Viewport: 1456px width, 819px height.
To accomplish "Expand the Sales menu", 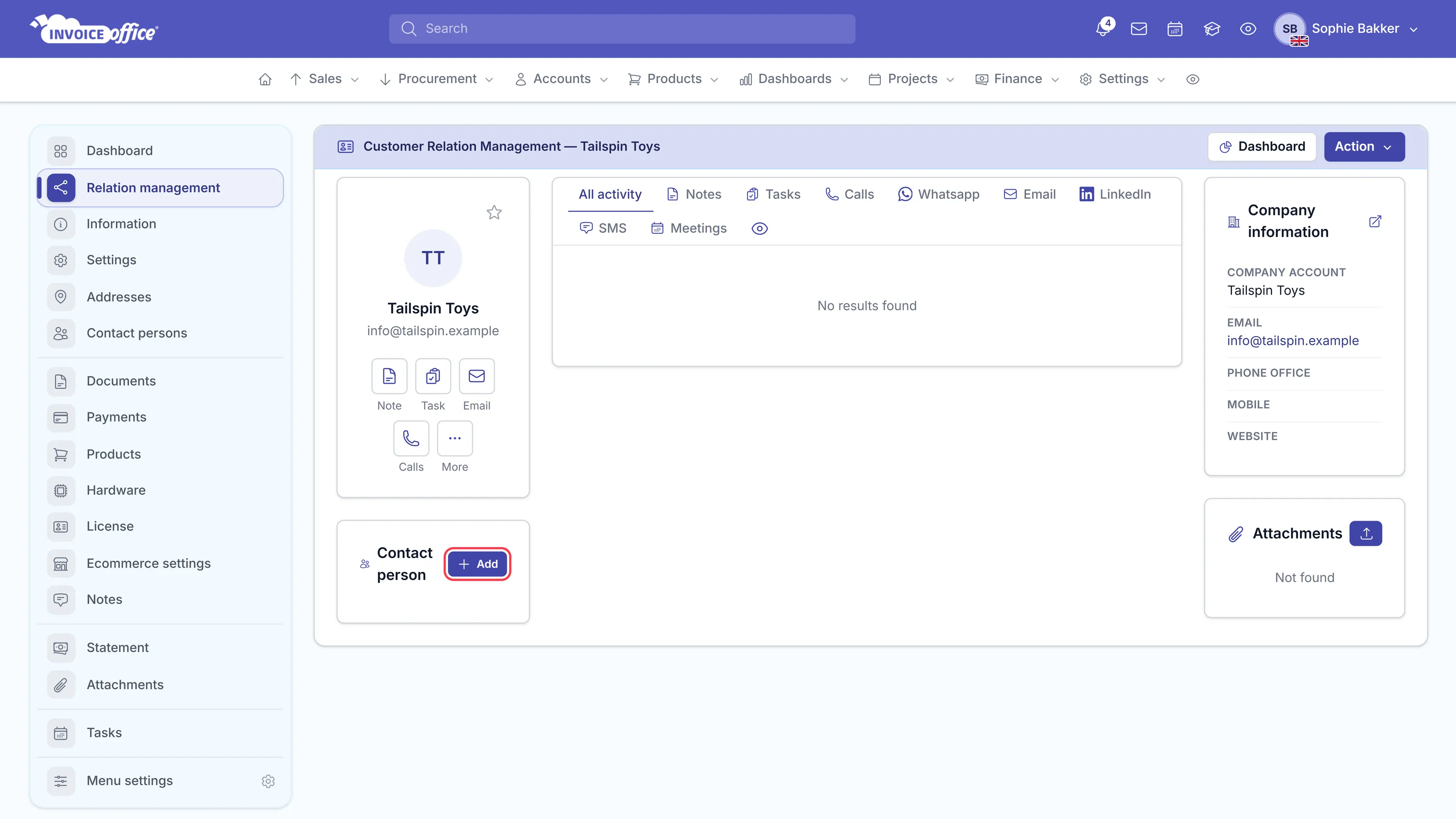I will (x=324, y=79).
